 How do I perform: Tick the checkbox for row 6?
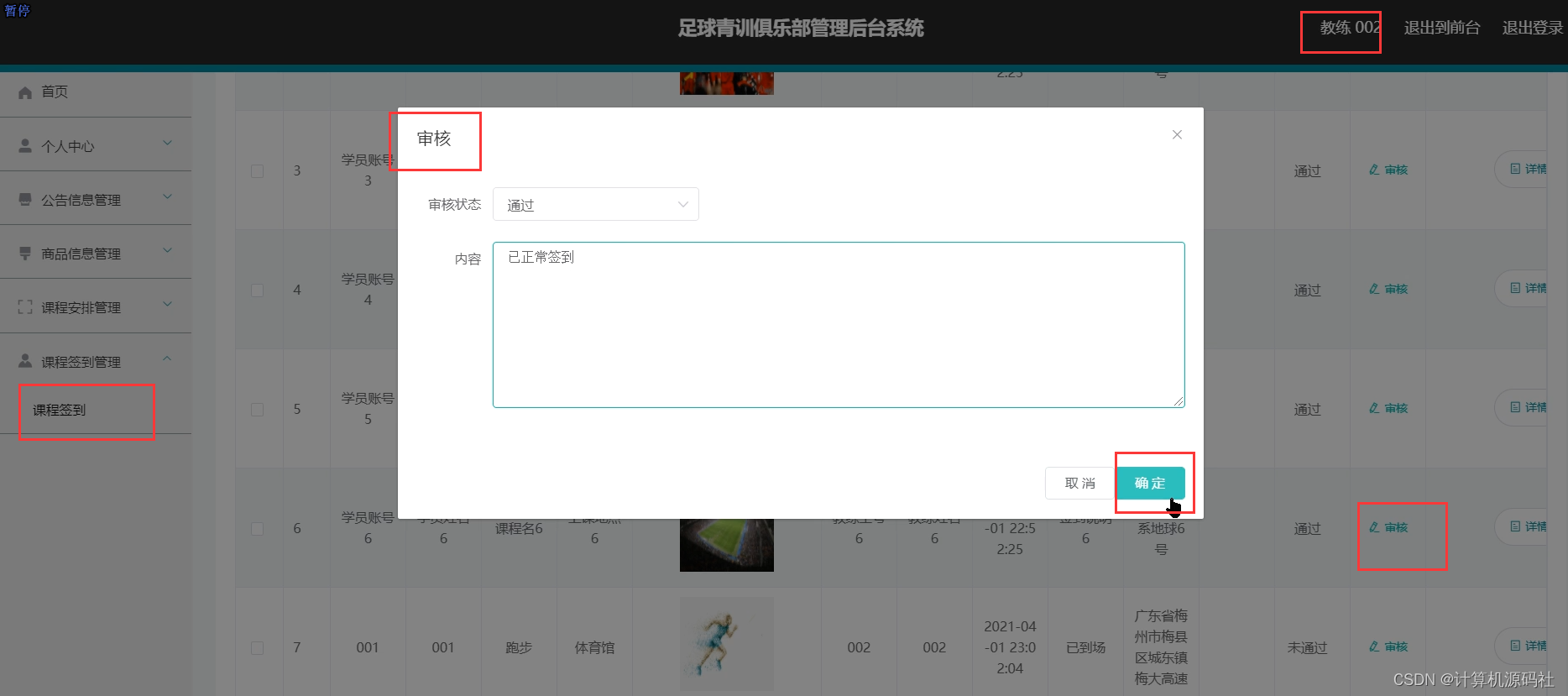pyautogui.click(x=258, y=529)
